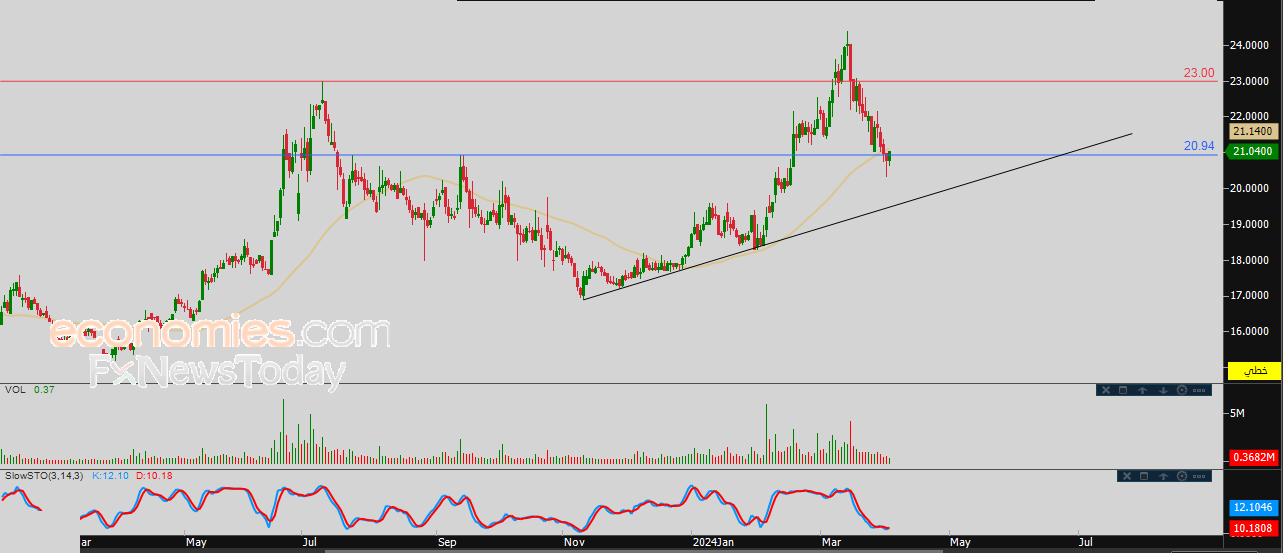Click the green 21.0400 current price tag
1283x553 pixels.
(x=1253, y=151)
